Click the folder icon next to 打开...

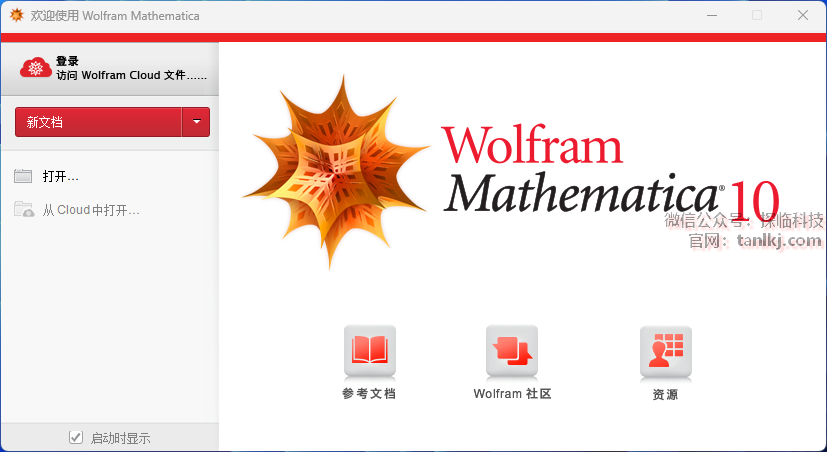23,176
